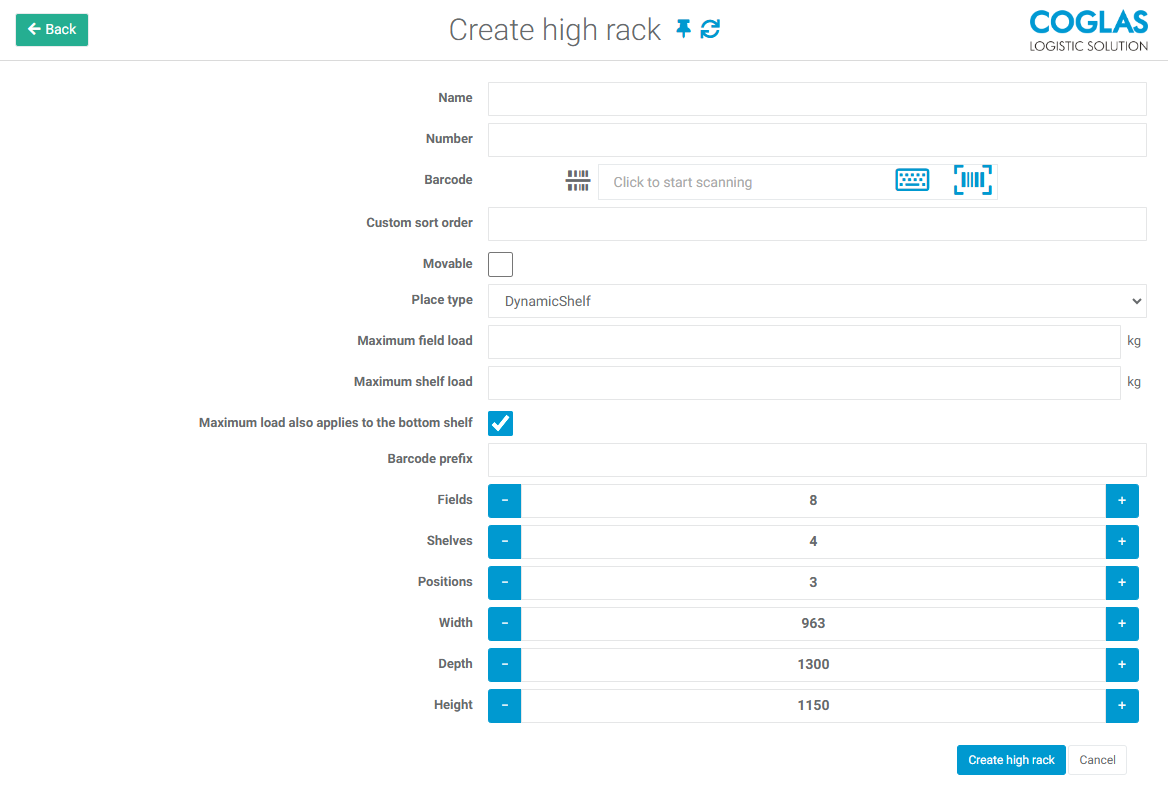
Task: Go back using the Back button
Action: point(52,30)
